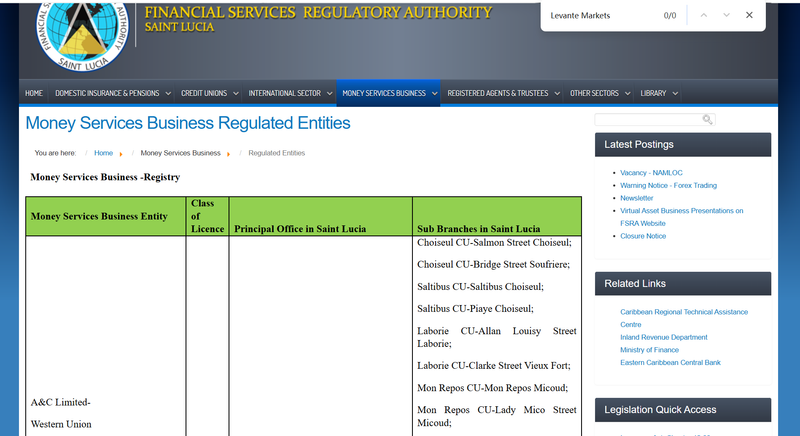Open Credit Unions menu
800x436 pixels.
click(204, 93)
